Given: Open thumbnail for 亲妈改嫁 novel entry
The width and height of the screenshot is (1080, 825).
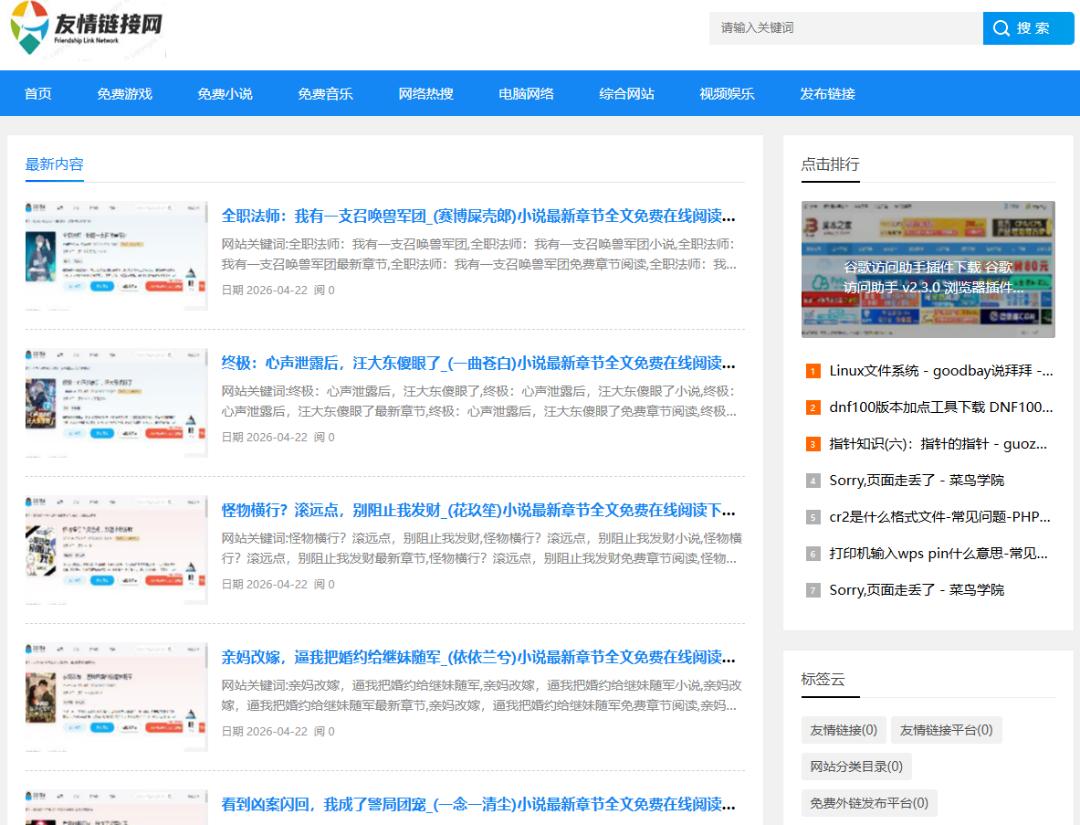Looking at the screenshot, I should (116, 696).
